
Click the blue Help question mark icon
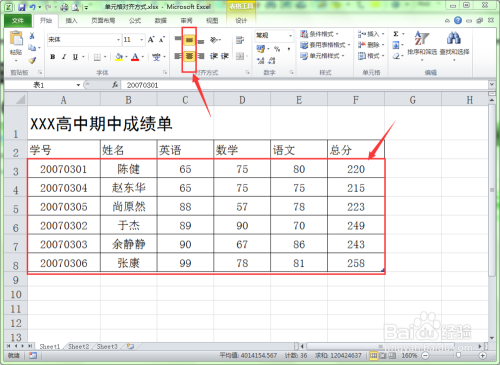click(x=458, y=21)
